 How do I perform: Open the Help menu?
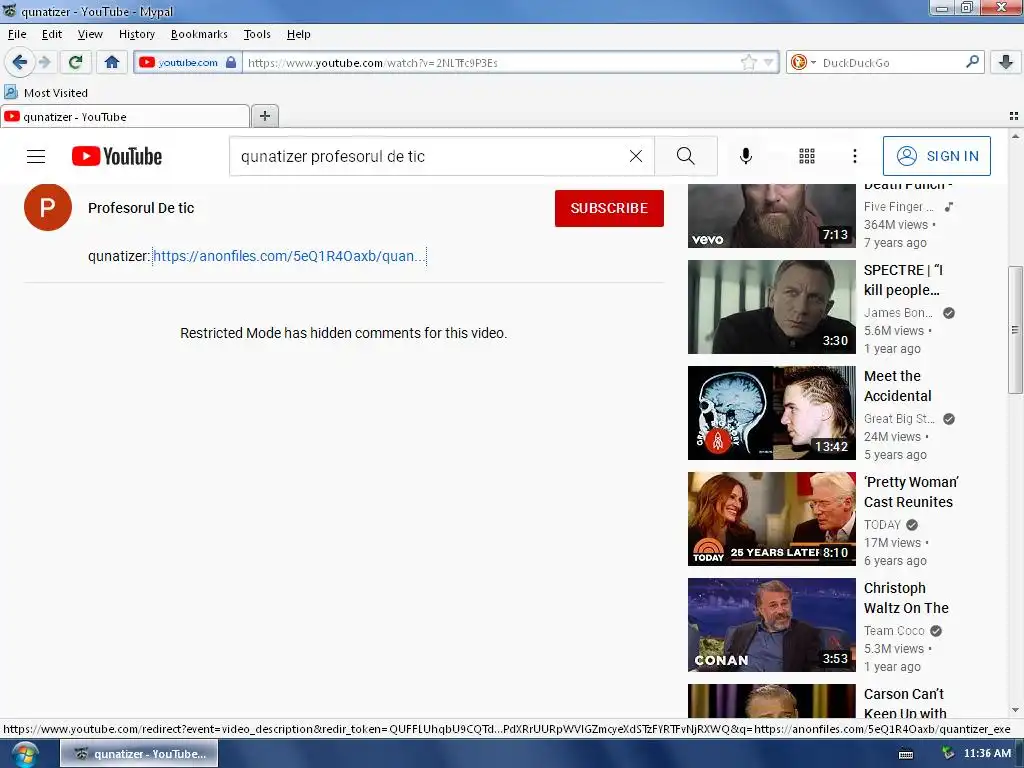[298, 35]
